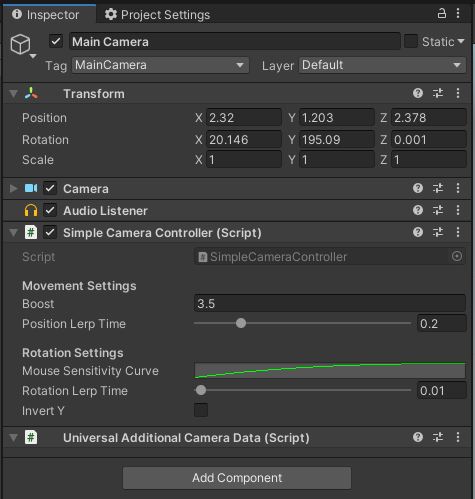Click the Inspector lock icon
475x499 pixels.
[442, 14]
